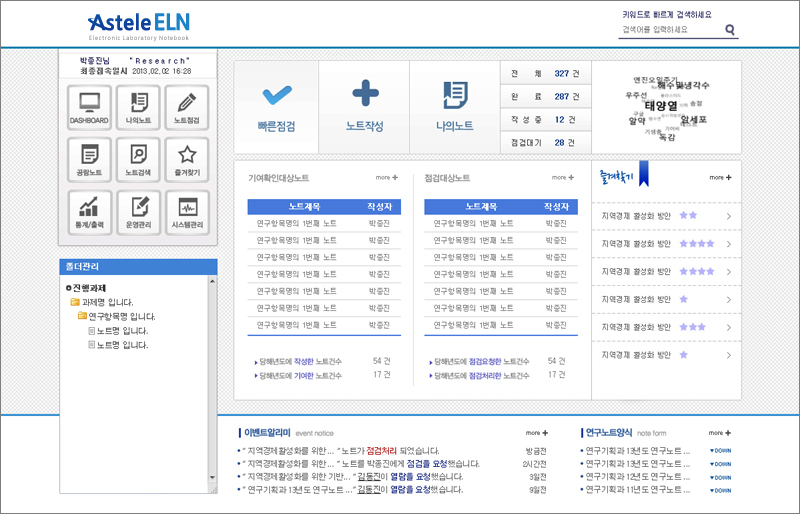This screenshot has height=514, width=800.
Task: Expand the 진행과제 tree root node
Action: [x=68, y=289]
